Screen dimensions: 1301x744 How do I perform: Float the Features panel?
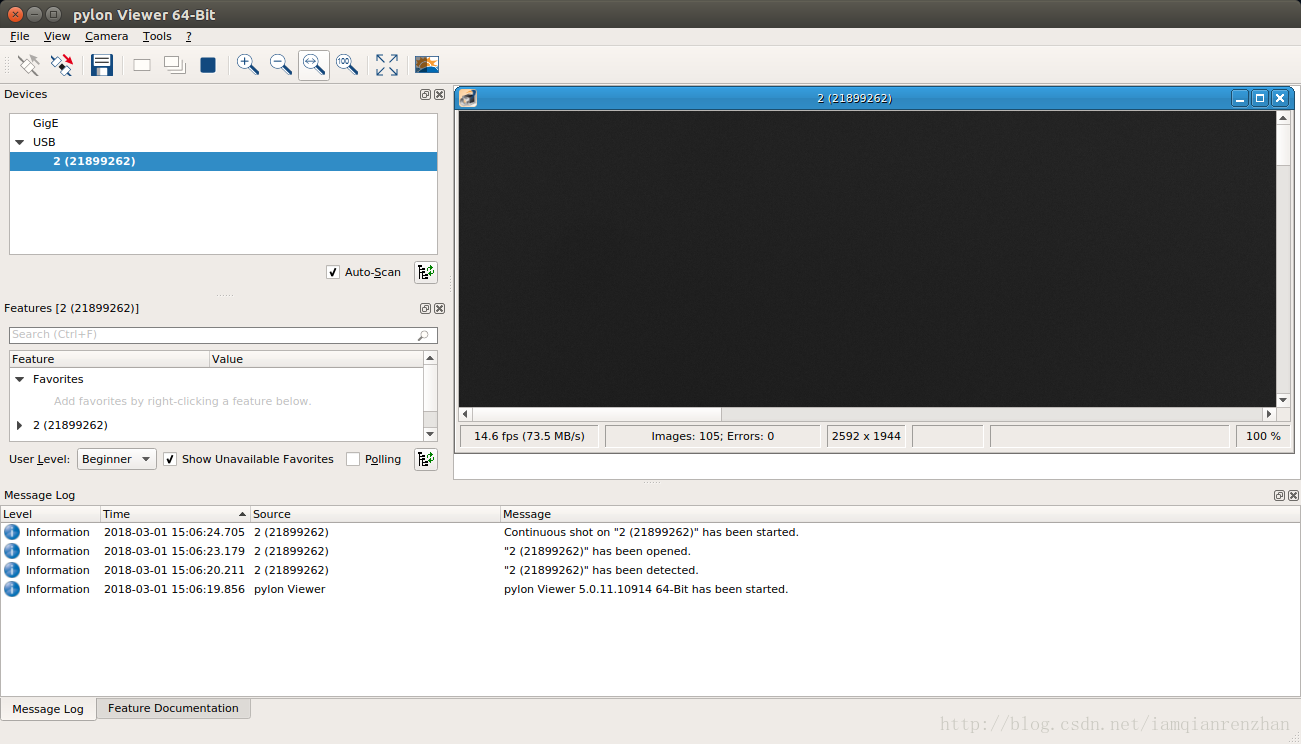tap(425, 308)
